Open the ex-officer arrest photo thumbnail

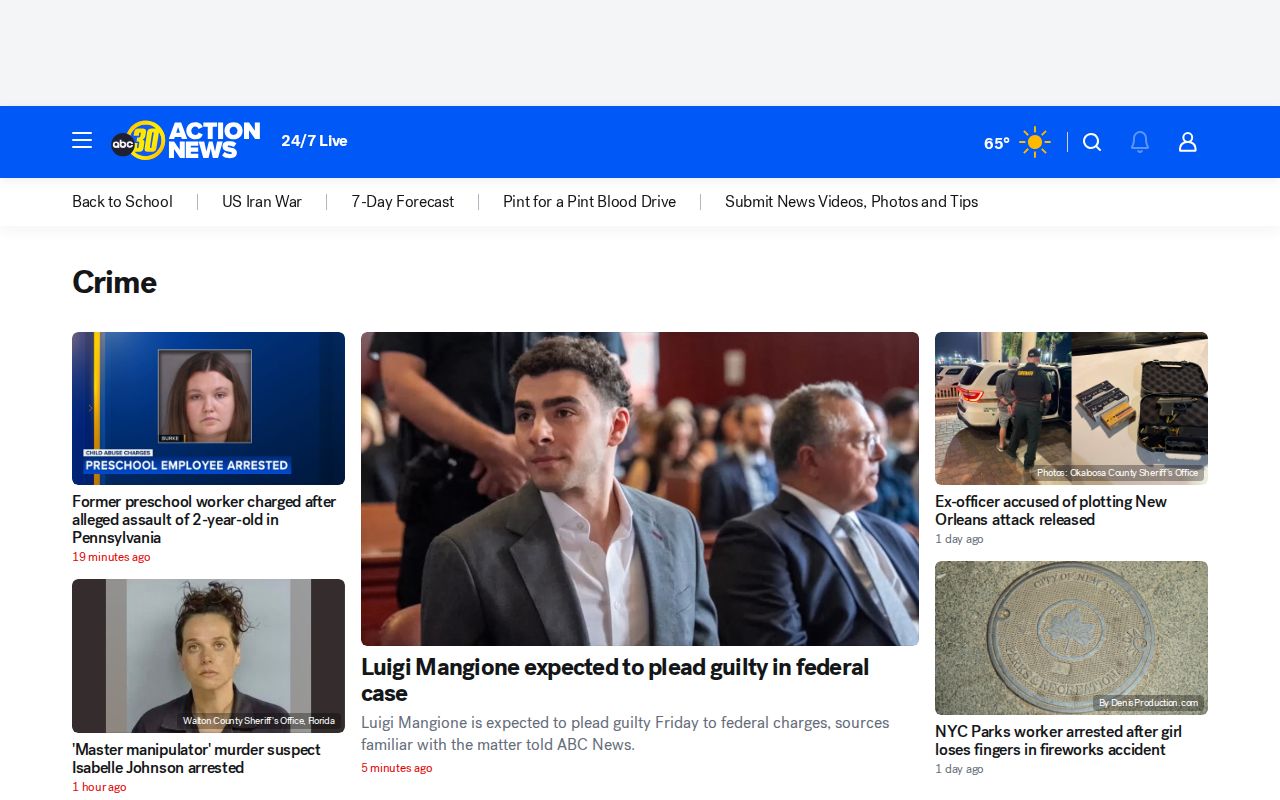coord(1071,408)
